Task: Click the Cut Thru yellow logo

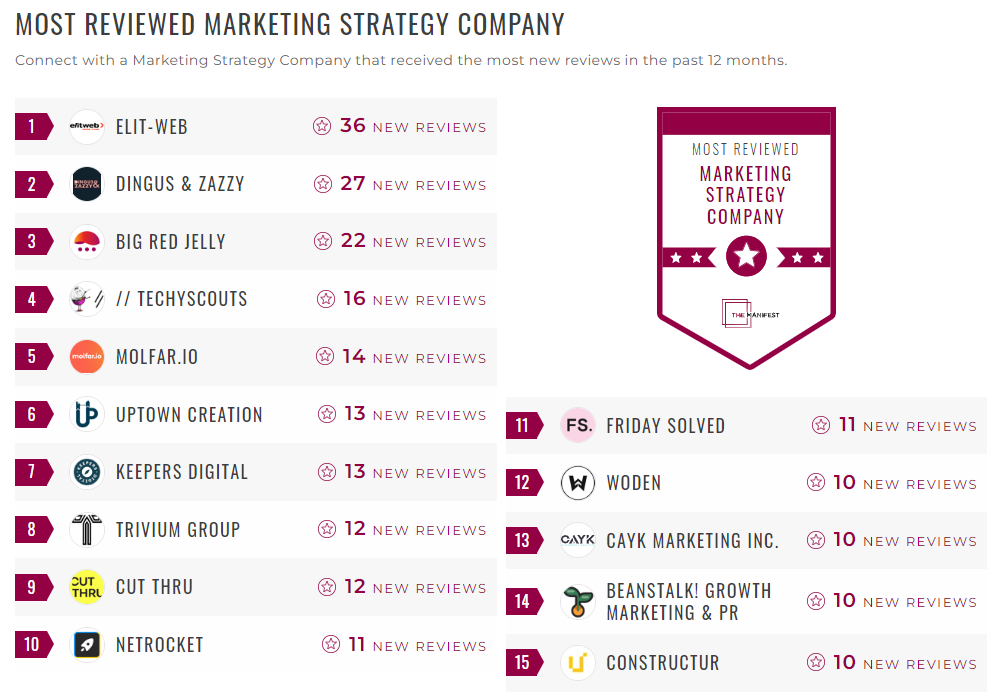Action: pos(86,587)
